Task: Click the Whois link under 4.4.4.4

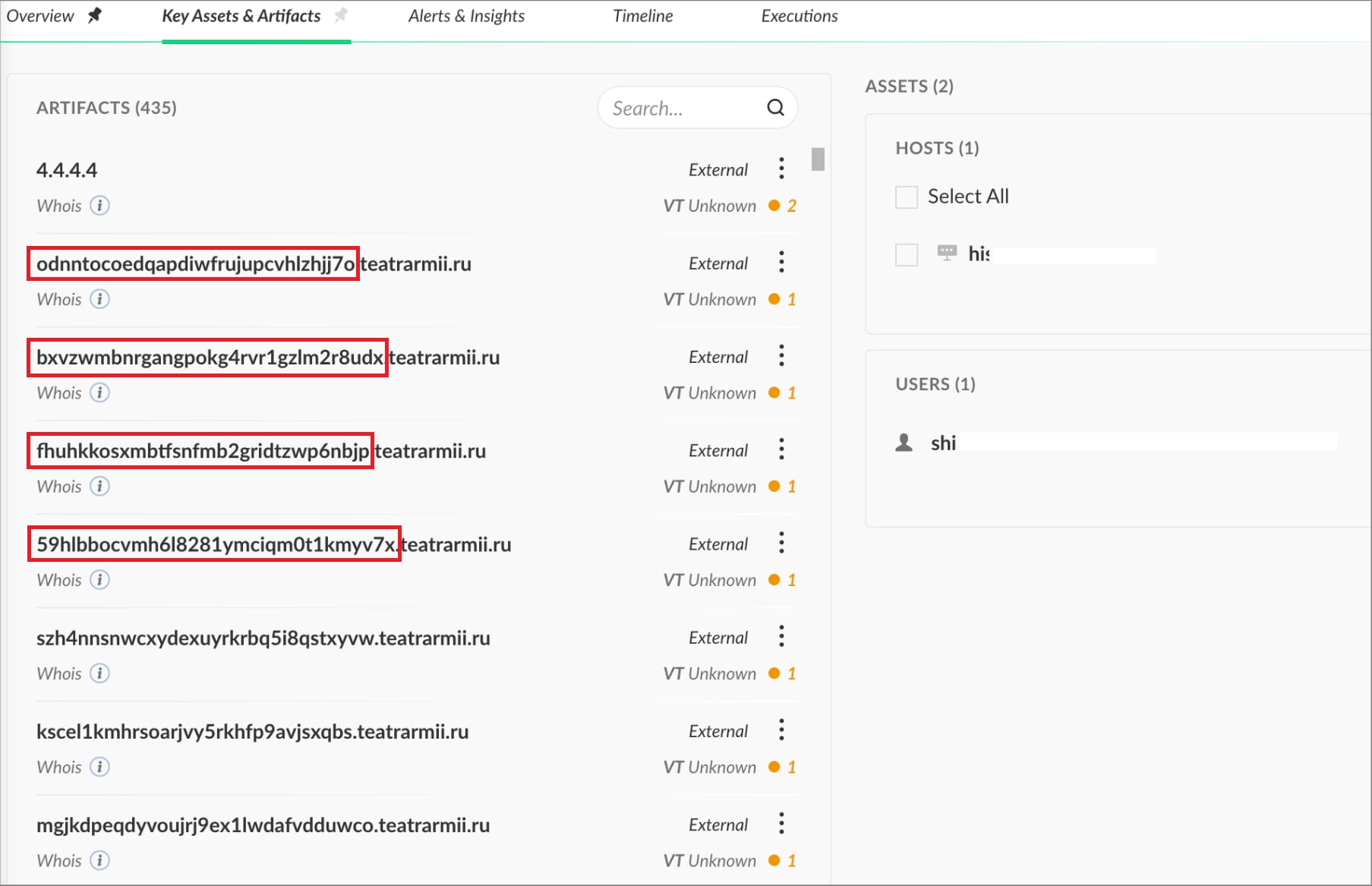Action: (59, 206)
